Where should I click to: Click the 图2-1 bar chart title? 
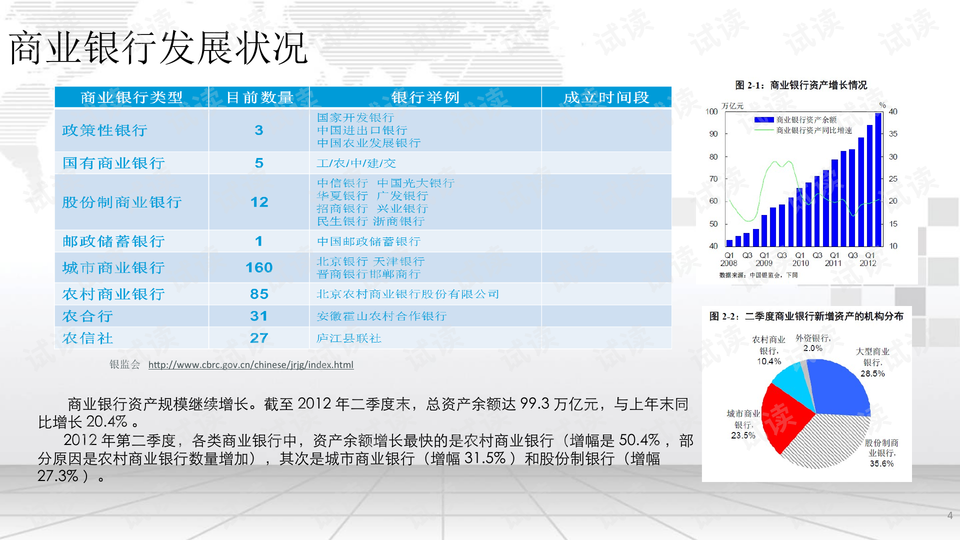800,85
